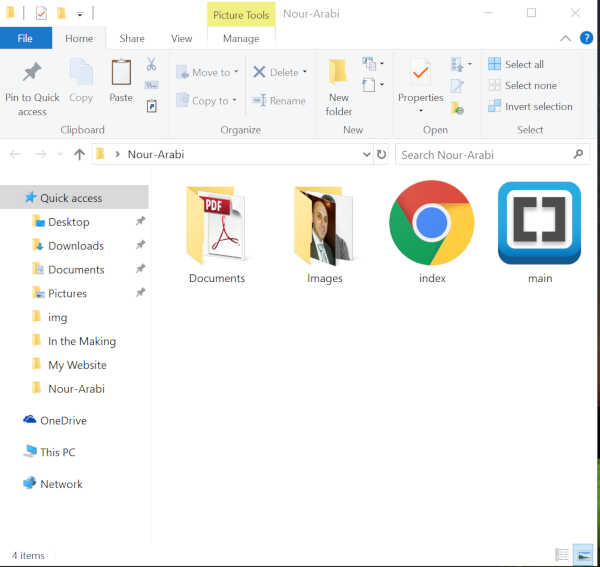Switch to Large icons view layout
The width and height of the screenshot is (600, 567).
pyautogui.click(x=583, y=554)
